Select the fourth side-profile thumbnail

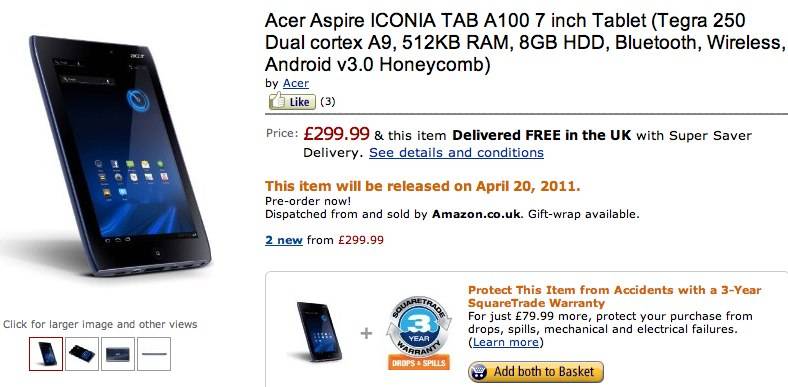point(154,354)
